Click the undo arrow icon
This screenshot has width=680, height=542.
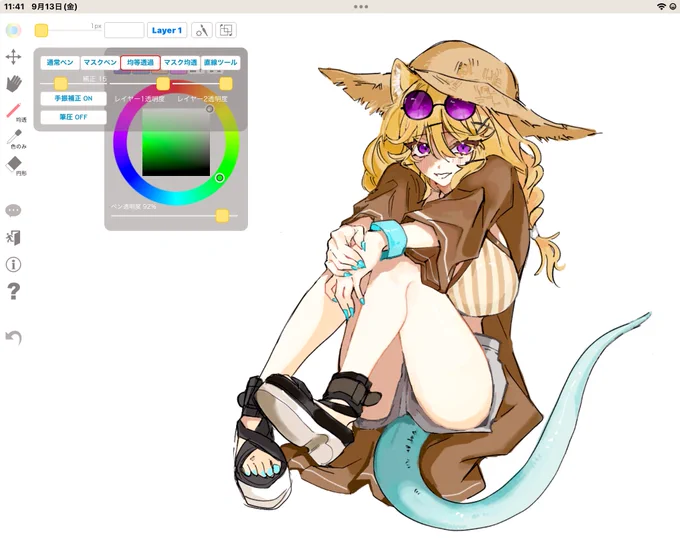pyautogui.click(x=13, y=337)
